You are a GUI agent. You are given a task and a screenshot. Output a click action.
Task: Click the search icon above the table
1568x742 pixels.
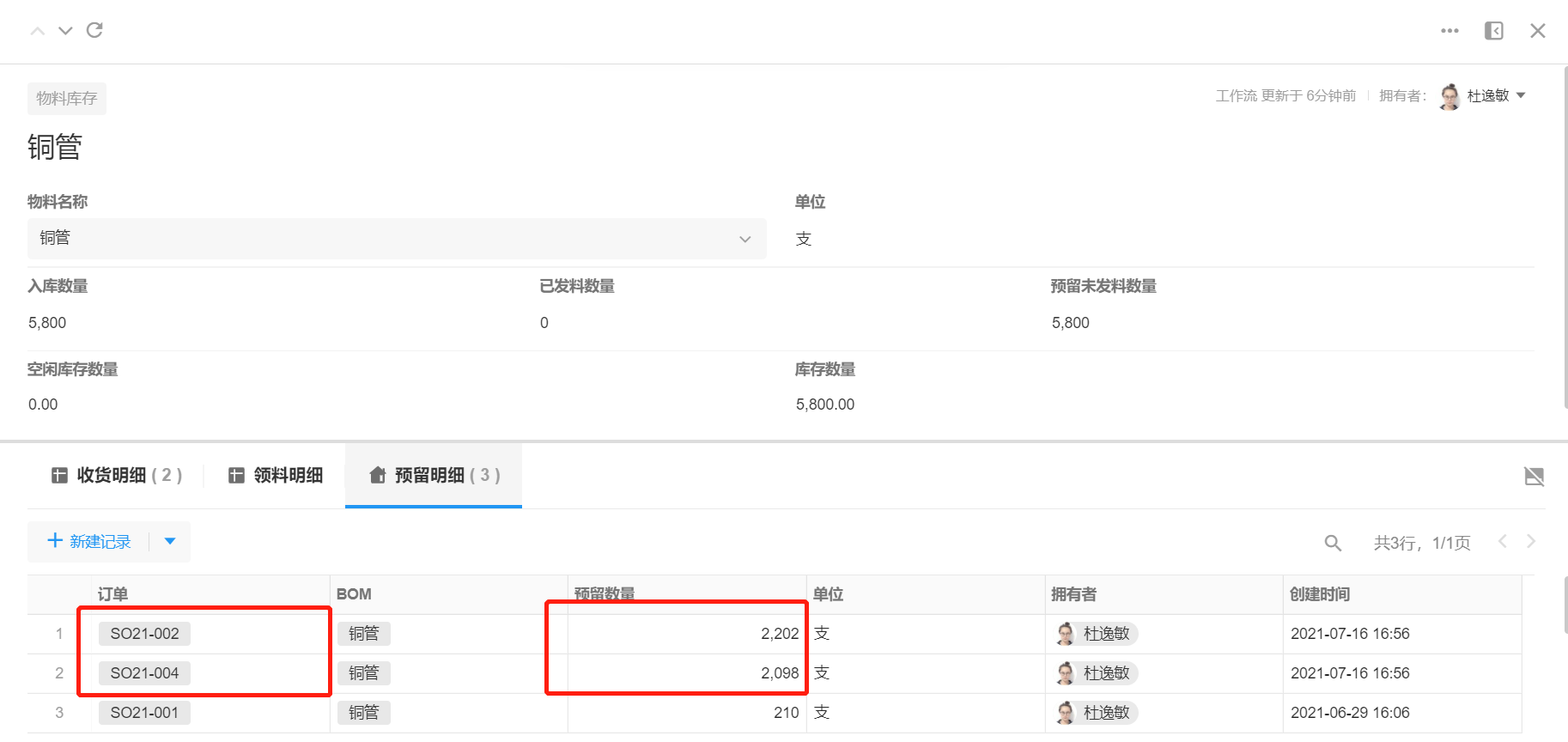(1332, 543)
